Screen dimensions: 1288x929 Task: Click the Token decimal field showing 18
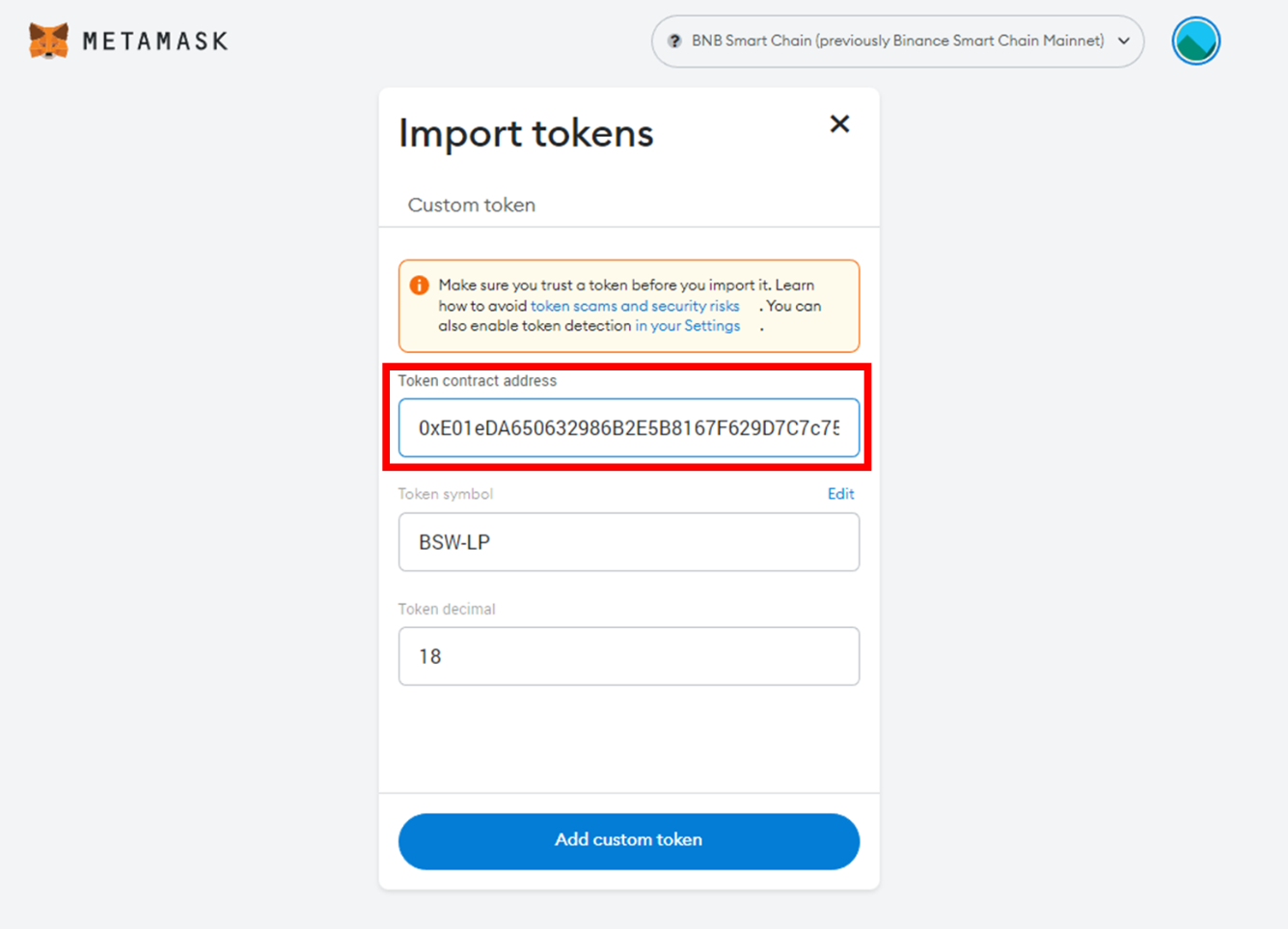(x=628, y=656)
